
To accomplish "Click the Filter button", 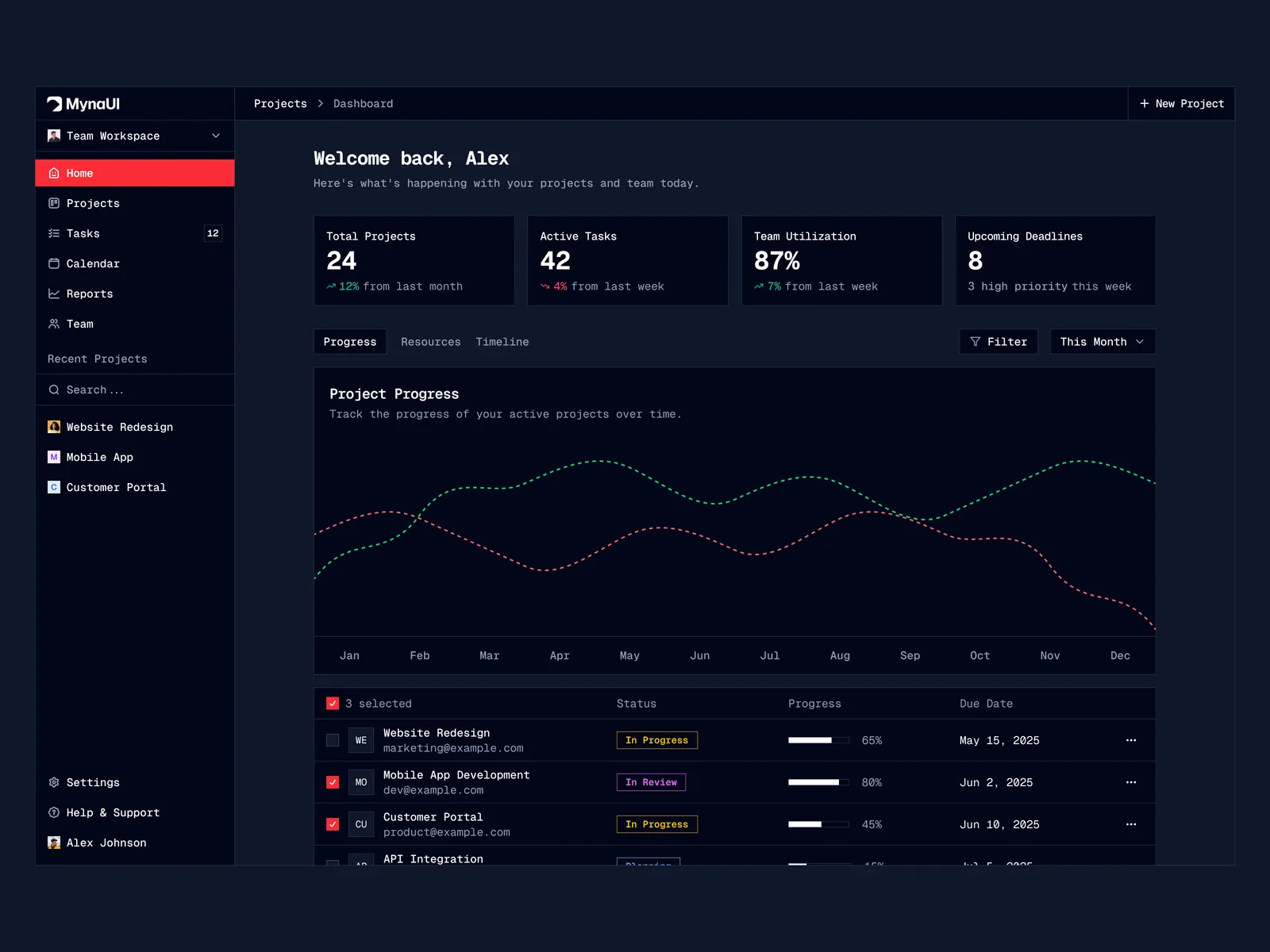I will [x=999, y=342].
